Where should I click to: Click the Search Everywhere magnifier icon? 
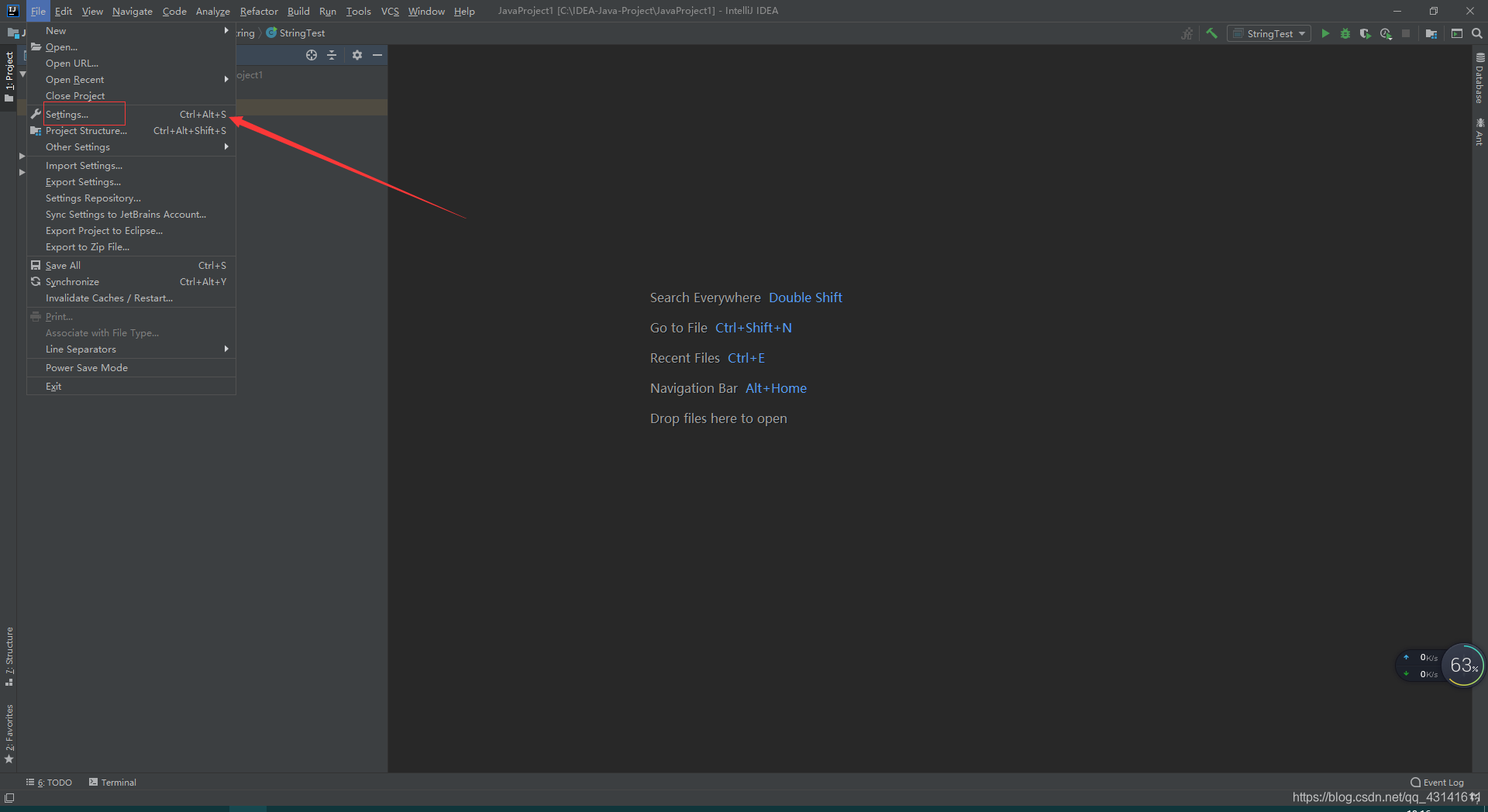tap(1477, 33)
